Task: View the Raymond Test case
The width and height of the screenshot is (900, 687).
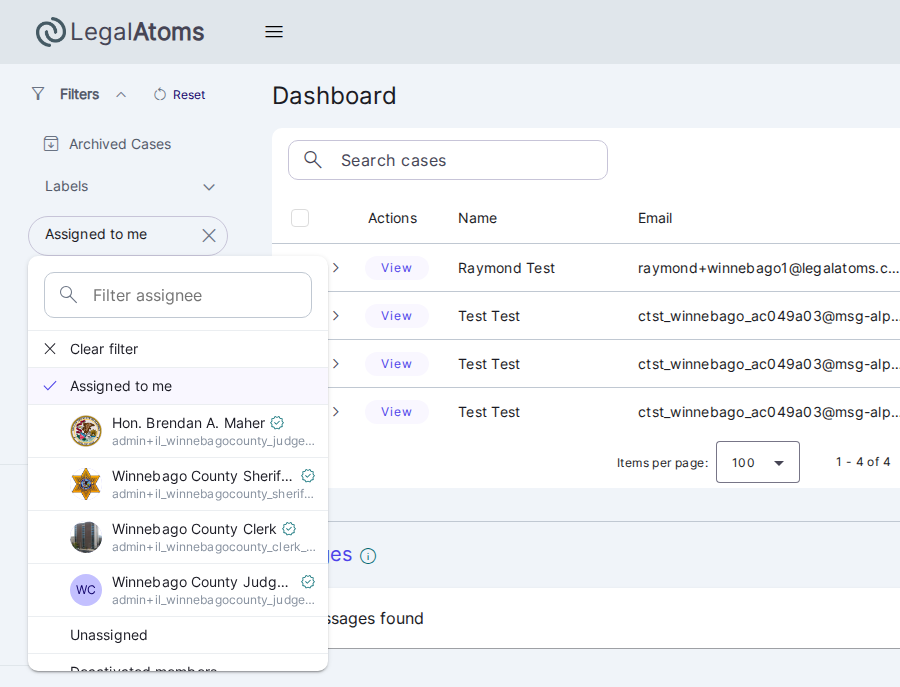Action: [x=397, y=268]
